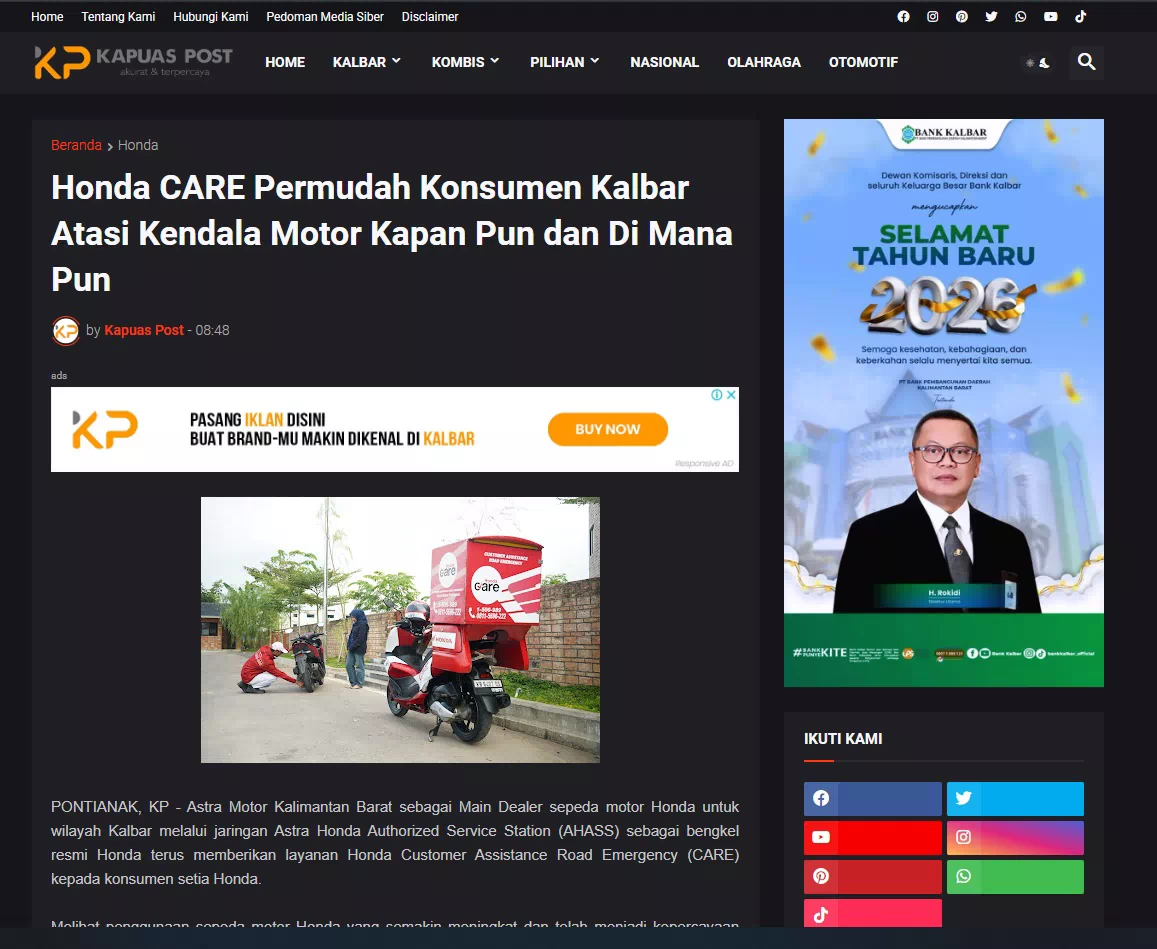Viewport: 1157px width, 949px height.
Task: Open the Facebook icon in top bar
Action: click(903, 16)
